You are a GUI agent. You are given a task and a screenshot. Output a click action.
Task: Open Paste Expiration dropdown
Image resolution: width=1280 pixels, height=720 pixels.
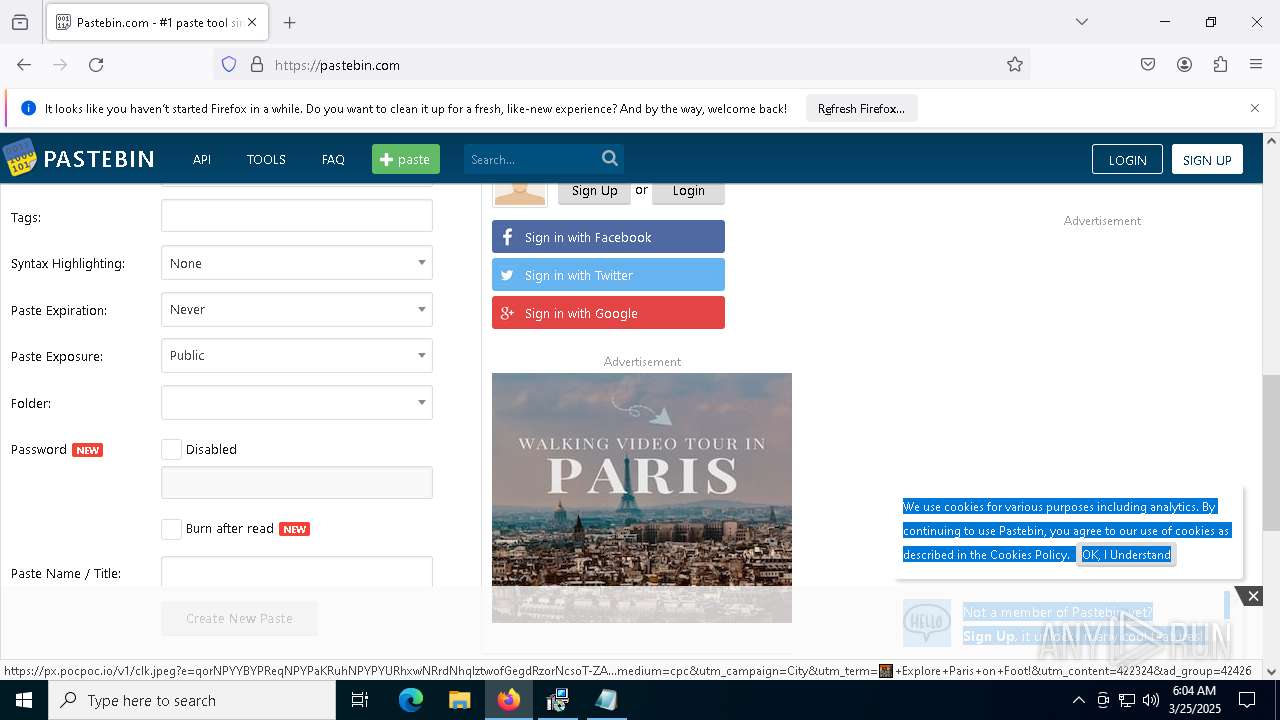(x=297, y=309)
